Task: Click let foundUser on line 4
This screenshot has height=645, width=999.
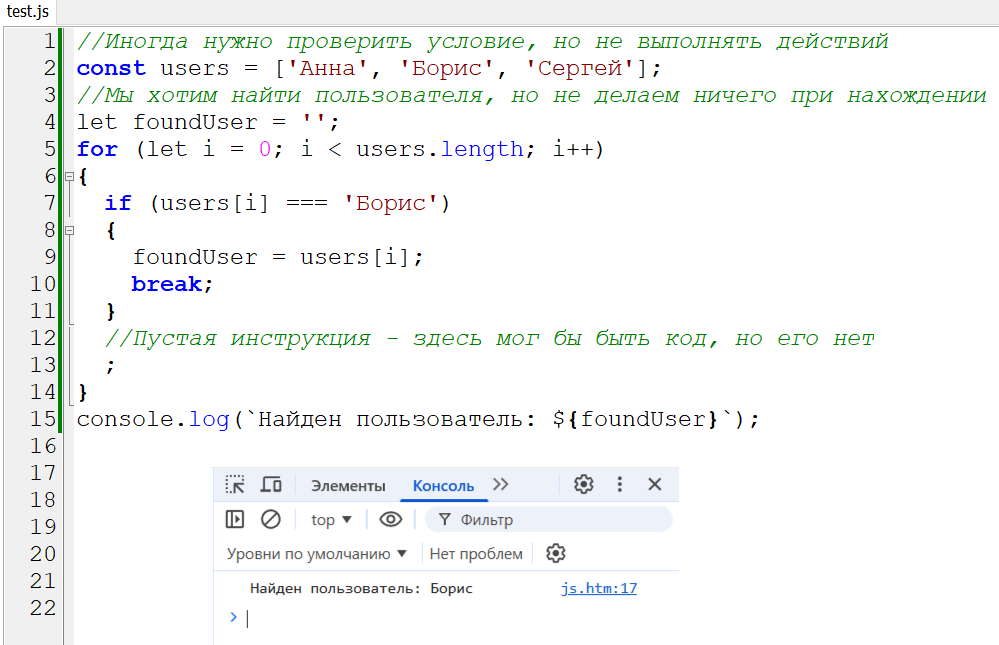Action: 167,122
